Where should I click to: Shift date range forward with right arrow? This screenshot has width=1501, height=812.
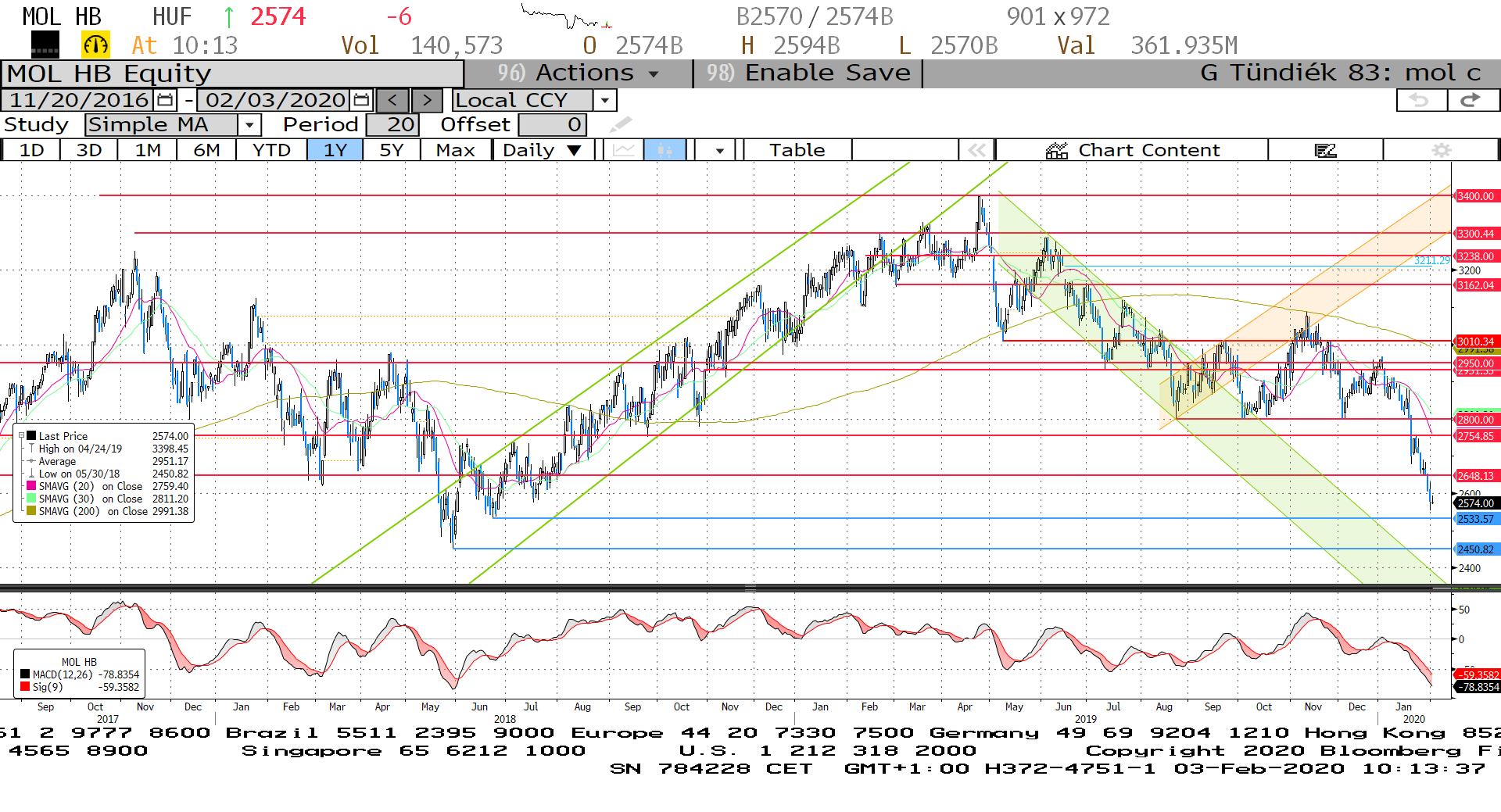click(427, 100)
